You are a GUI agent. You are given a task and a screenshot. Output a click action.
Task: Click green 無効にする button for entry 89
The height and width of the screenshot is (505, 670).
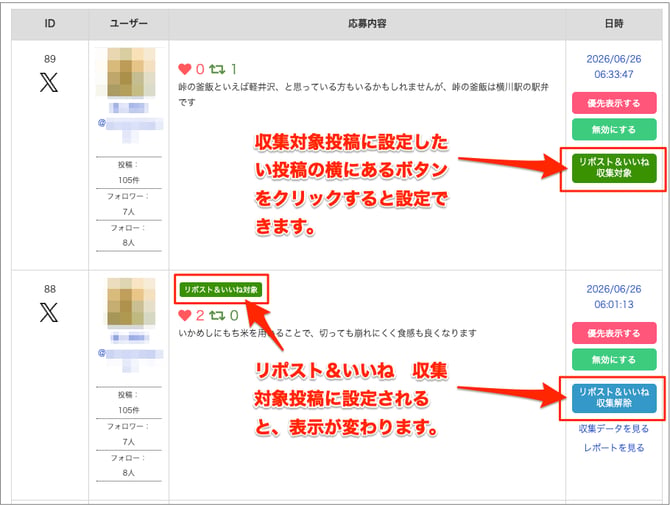click(x=614, y=129)
